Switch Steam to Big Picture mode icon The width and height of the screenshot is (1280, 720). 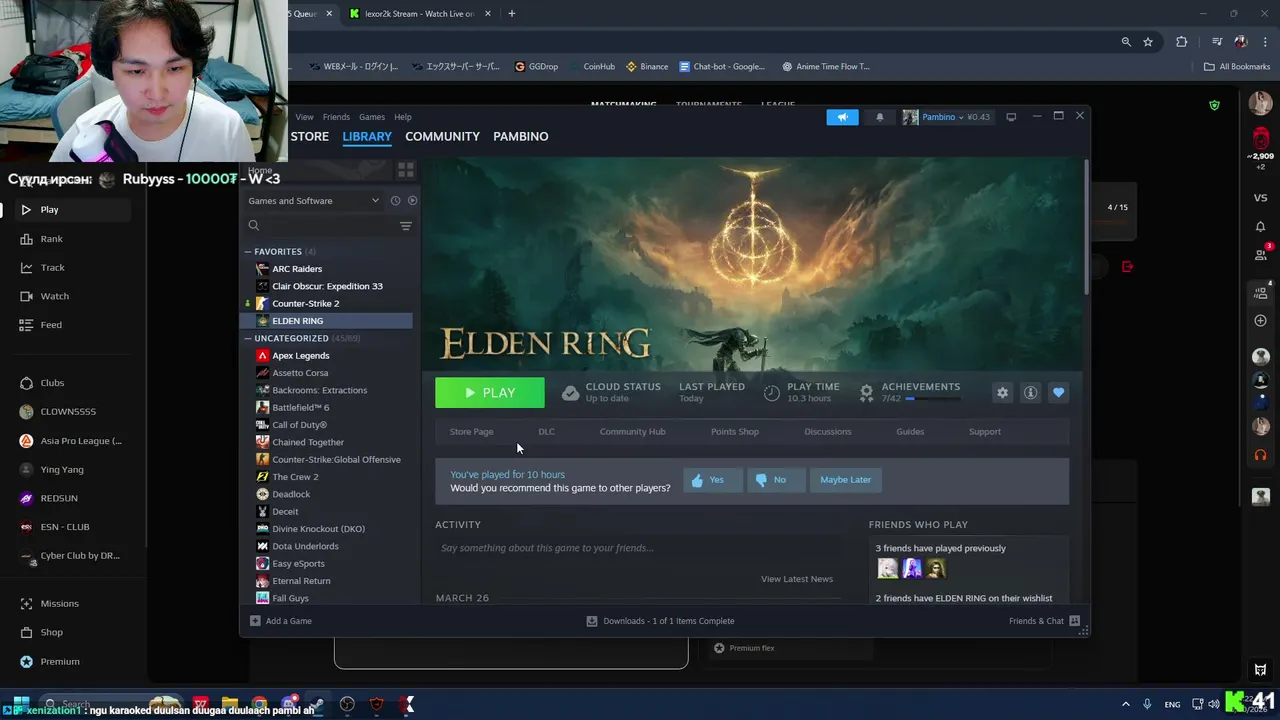1011,117
